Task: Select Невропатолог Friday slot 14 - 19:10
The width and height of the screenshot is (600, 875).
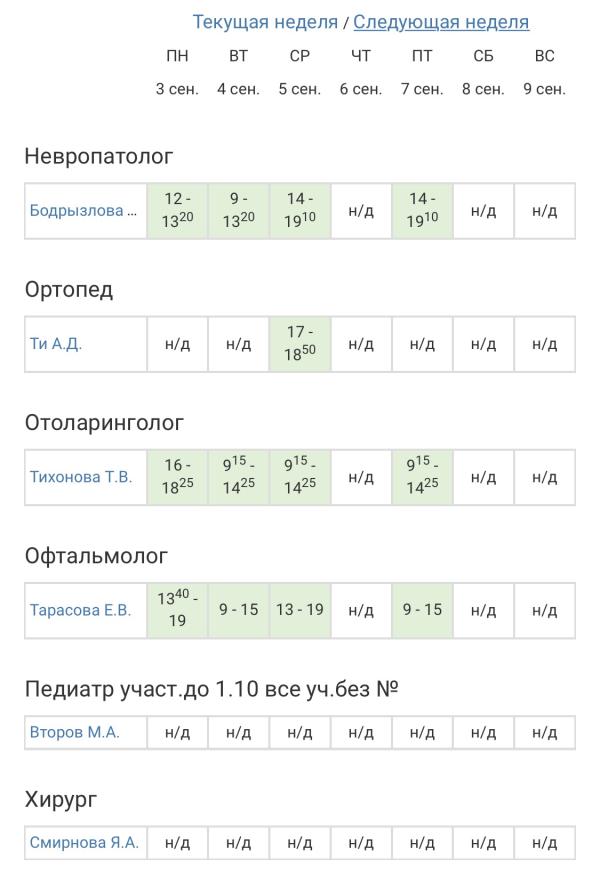Action: [422, 211]
